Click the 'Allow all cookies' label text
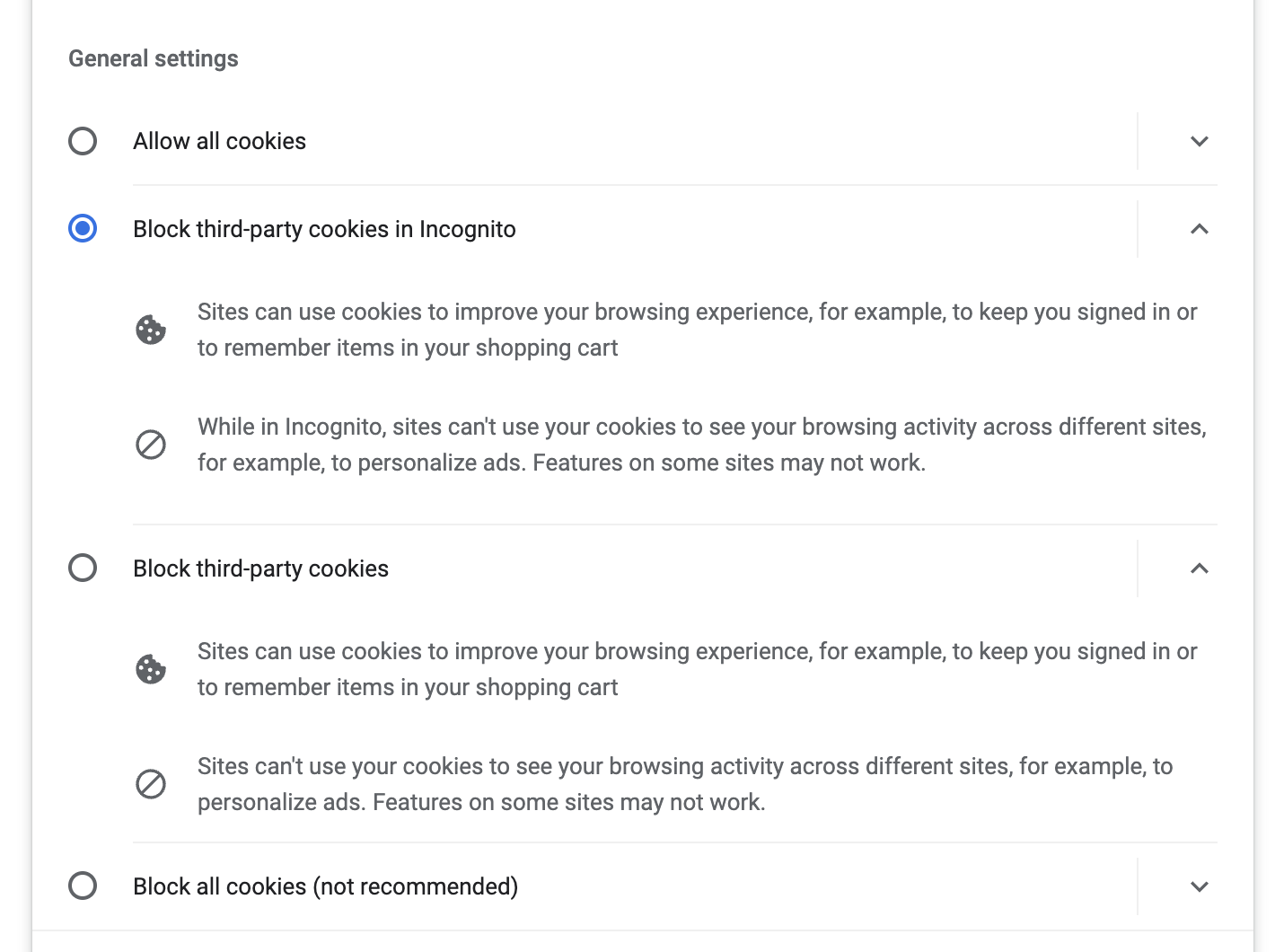Screen dimensions: 1275x952 pyautogui.click(x=220, y=141)
